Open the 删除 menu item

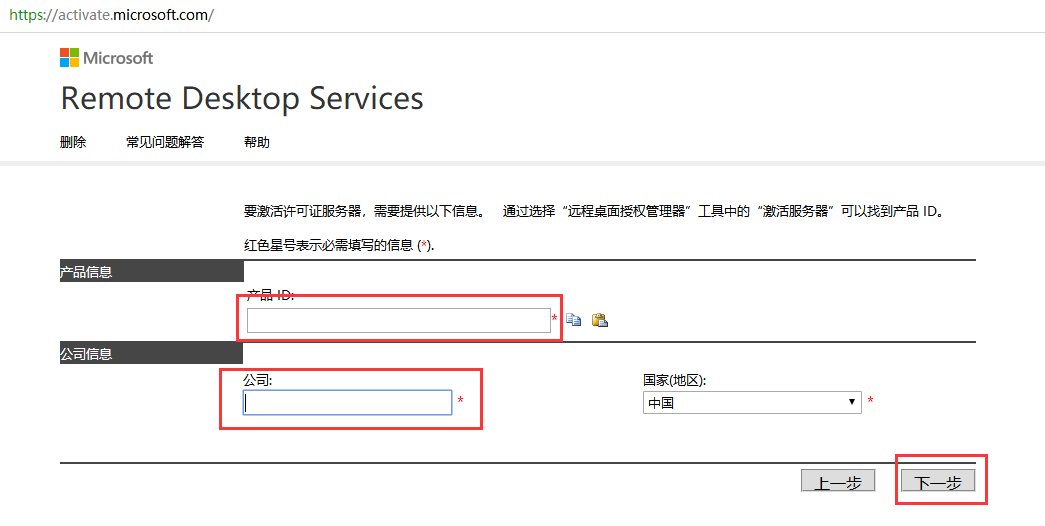point(73,142)
